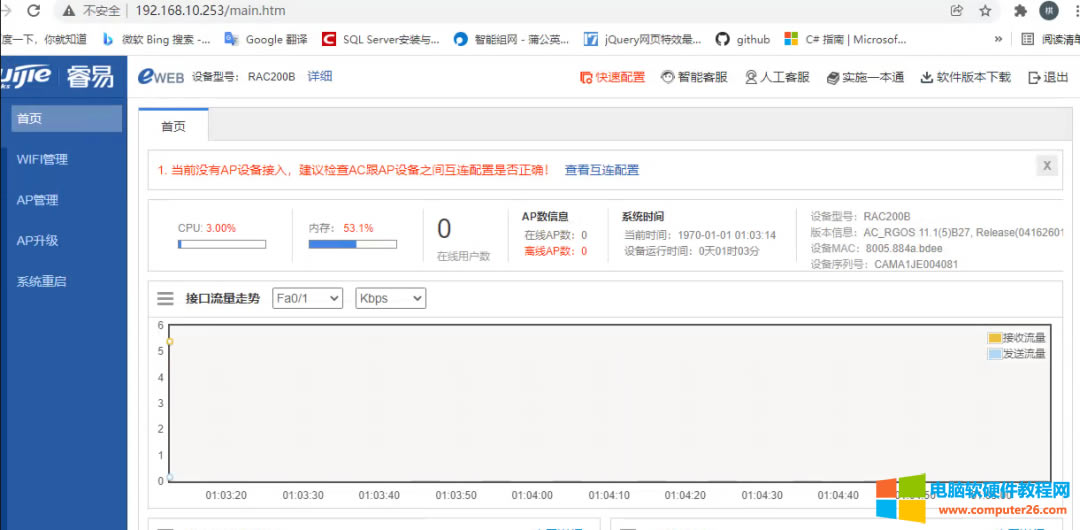1080x530 pixels.
Task: Dismiss the warning with X button
Action: (1046, 166)
